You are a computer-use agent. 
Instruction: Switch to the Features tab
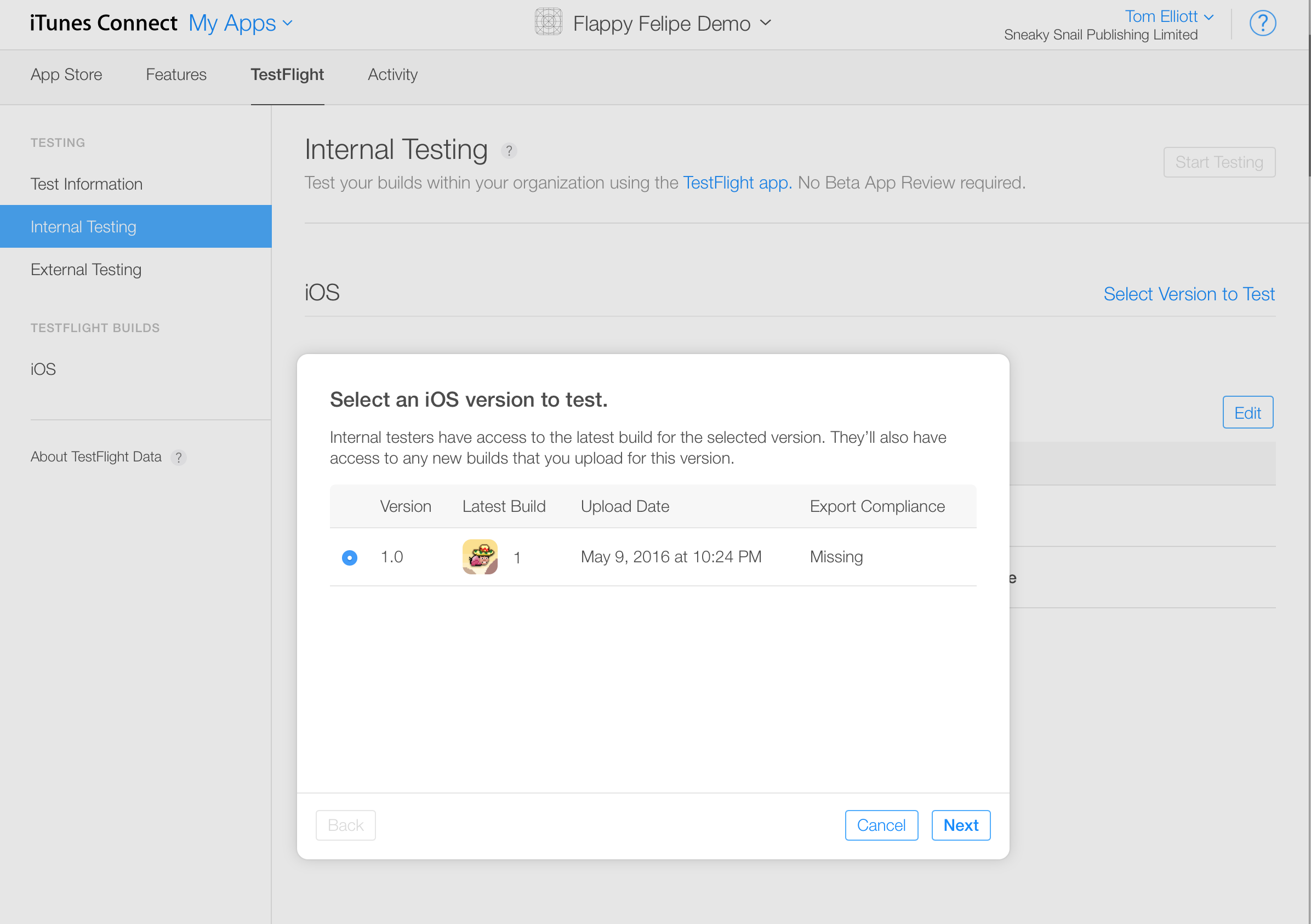(176, 75)
